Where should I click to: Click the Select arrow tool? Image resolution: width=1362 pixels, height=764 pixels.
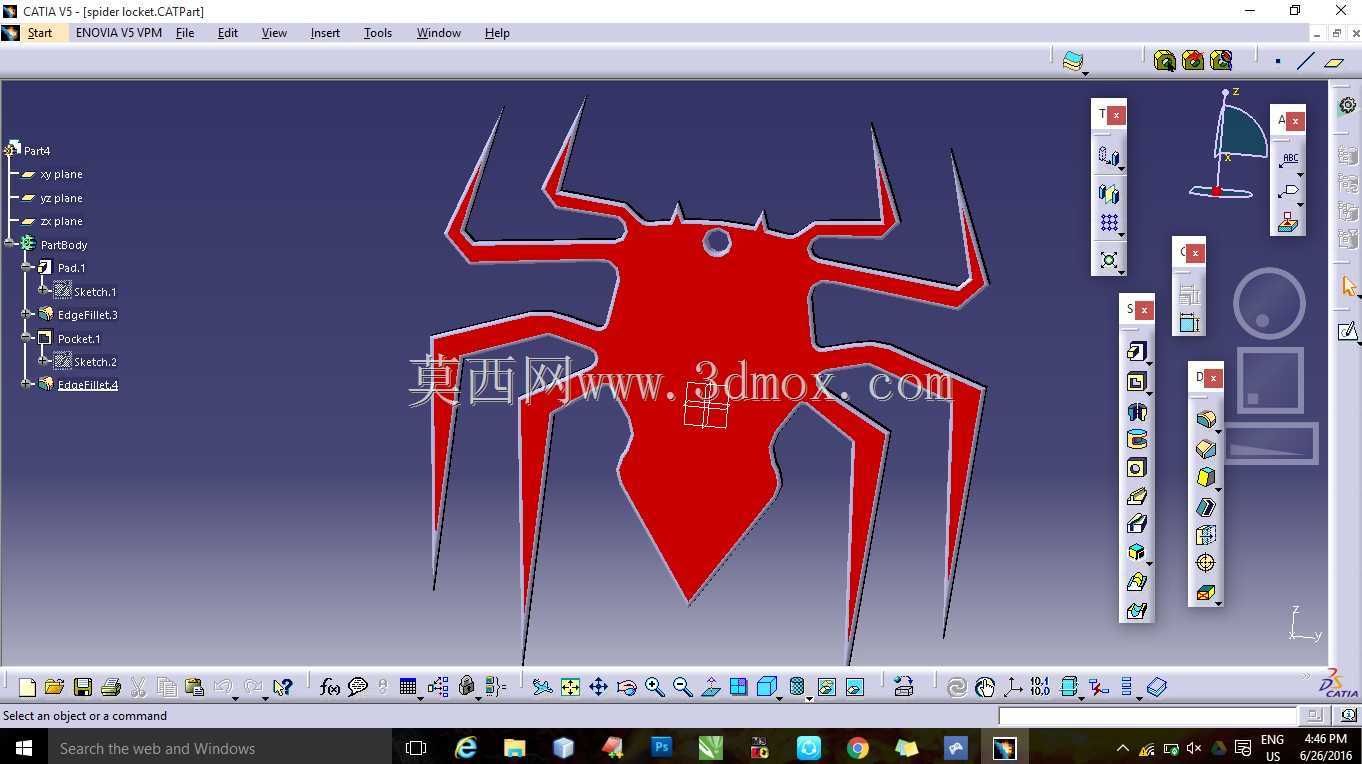1348,287
